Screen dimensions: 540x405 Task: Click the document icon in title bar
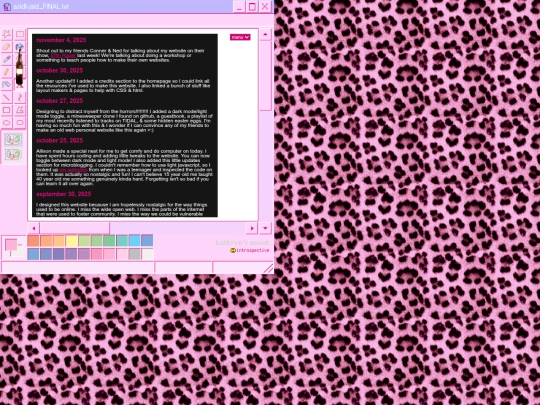point(7,6)
